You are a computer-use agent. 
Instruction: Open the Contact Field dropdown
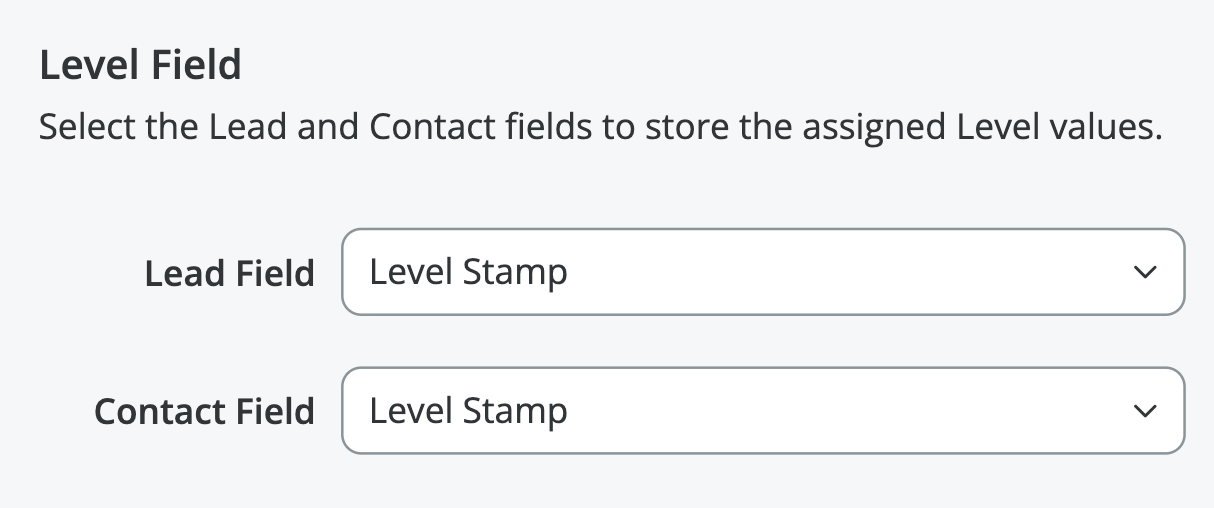click(x=763, y=411)
